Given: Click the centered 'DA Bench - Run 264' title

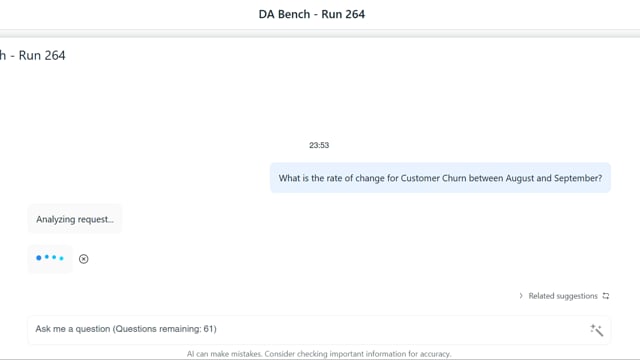Looking at the screenshot, I should [x=312, y=14].
